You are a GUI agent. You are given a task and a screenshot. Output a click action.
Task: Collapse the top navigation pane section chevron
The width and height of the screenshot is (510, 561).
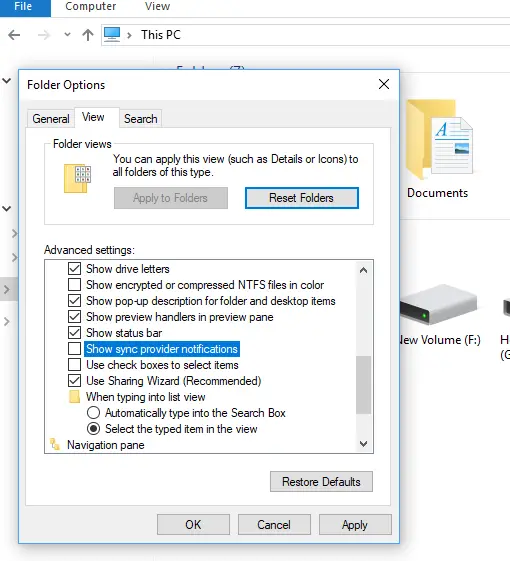pyautogui.click(x=6, y=81)
